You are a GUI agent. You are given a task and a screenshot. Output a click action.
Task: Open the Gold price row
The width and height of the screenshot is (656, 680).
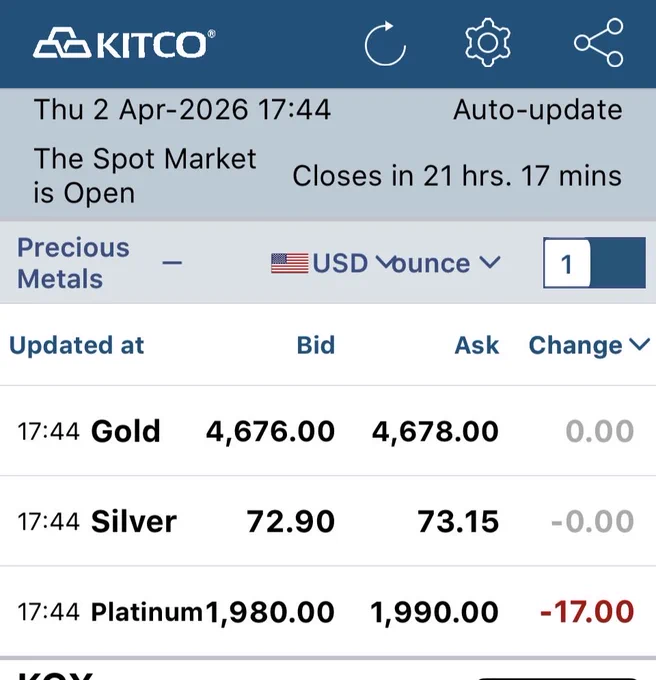[328, 431]
